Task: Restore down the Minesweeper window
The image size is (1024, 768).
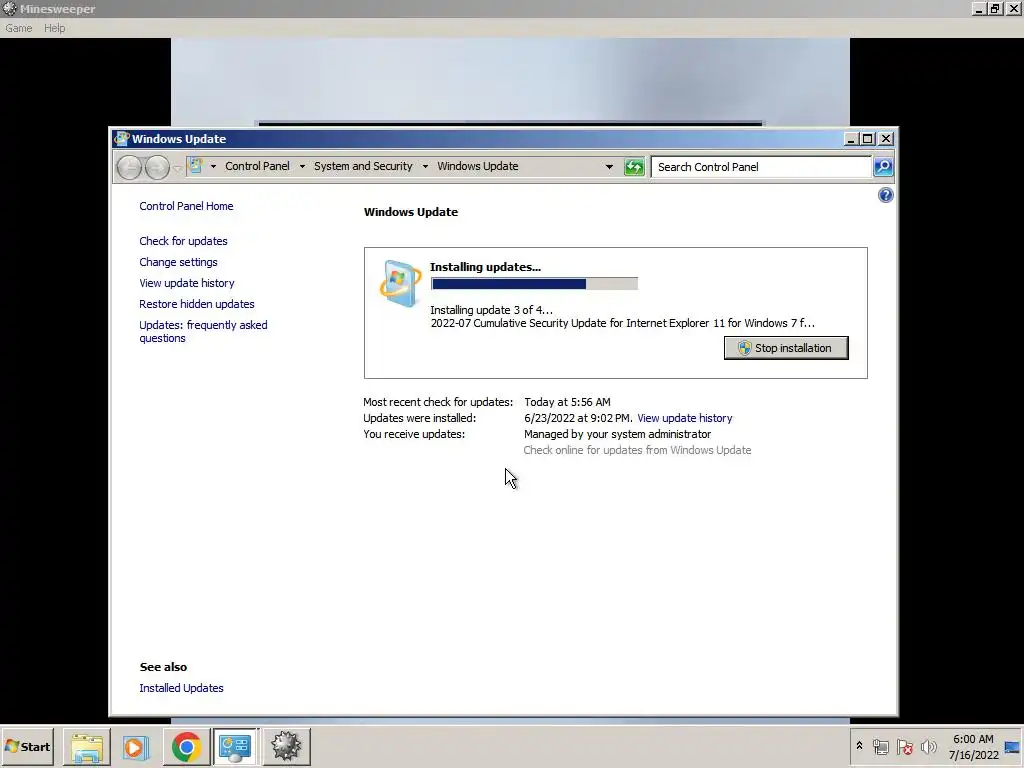Action: point(995,8)
